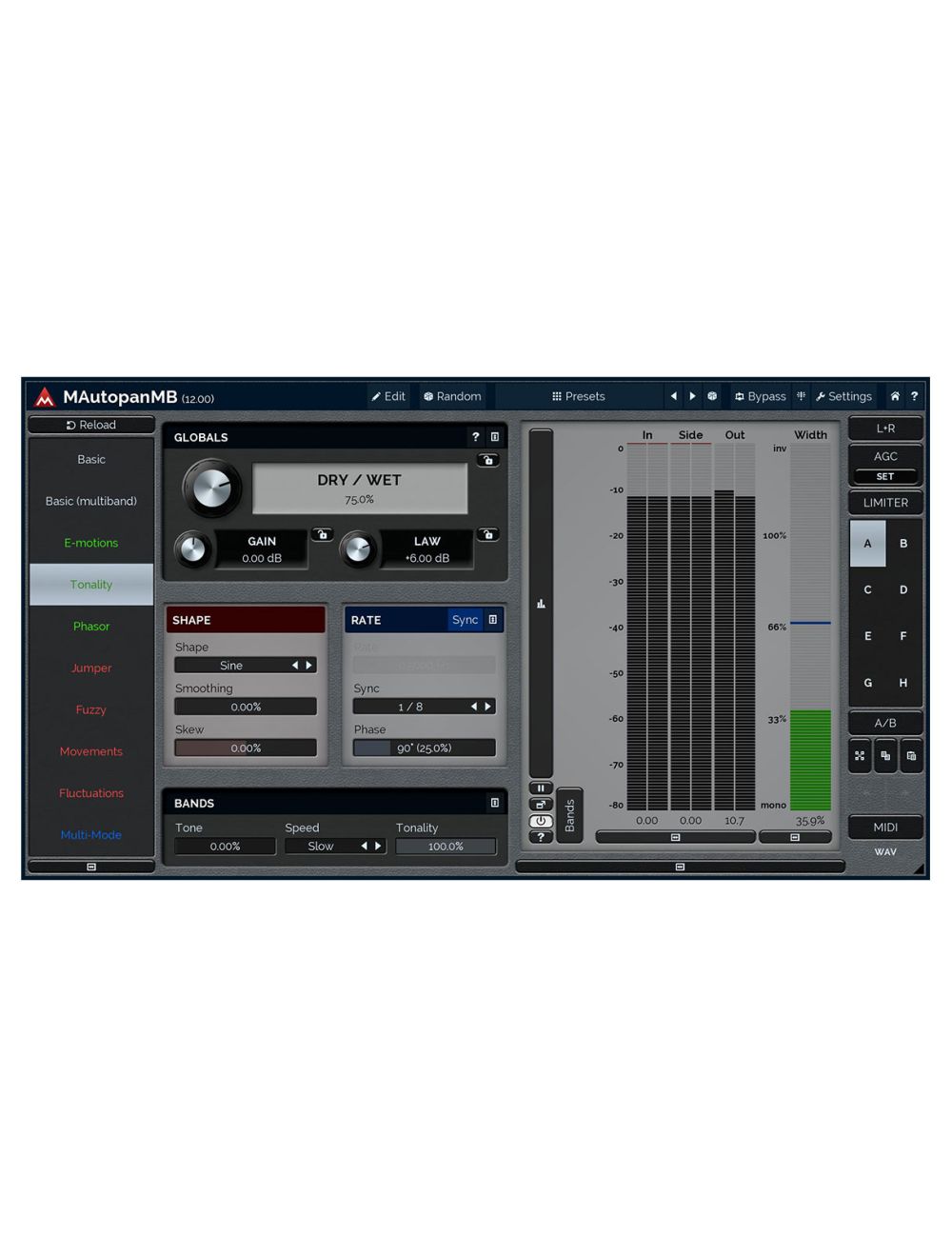The width and height of the screenshot is (952, 1257).
Task: Toggle the Bypass button
Action: [760, 396]
